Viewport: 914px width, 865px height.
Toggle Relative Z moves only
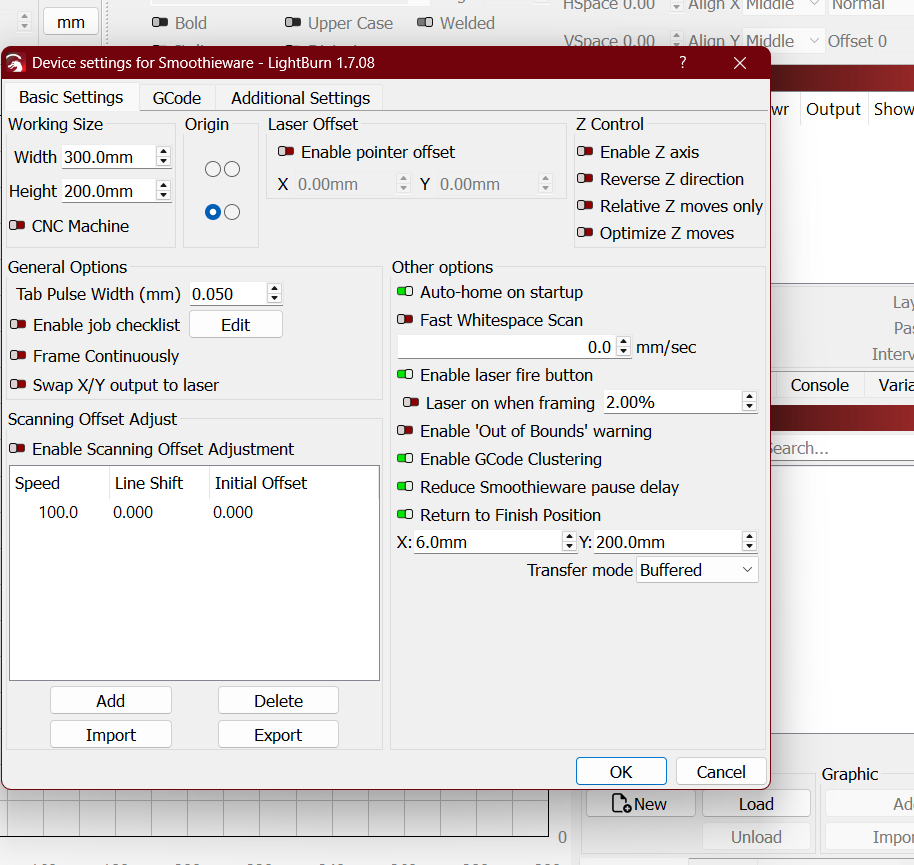pyautogui.click(x=585, y=206)
